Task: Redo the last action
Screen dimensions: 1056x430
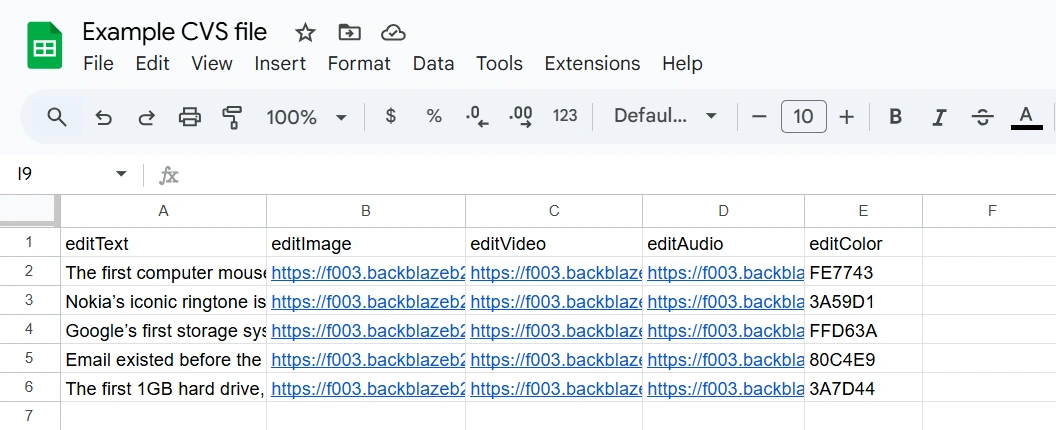Action: pyautogui.click(x=146, y=117)
